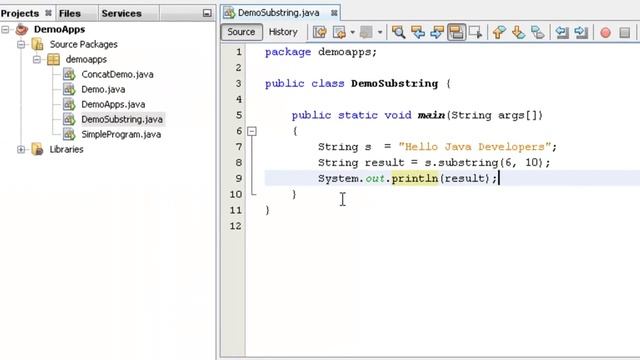
Task: Open the Forward history dropdown arrow
Action: pyautogui.click(x=380, y=32)
